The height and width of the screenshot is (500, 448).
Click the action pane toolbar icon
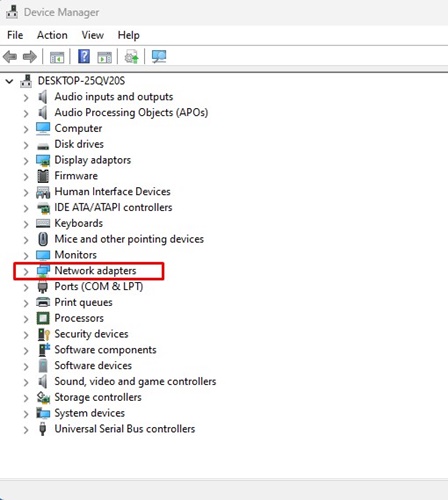click(105, 57)
